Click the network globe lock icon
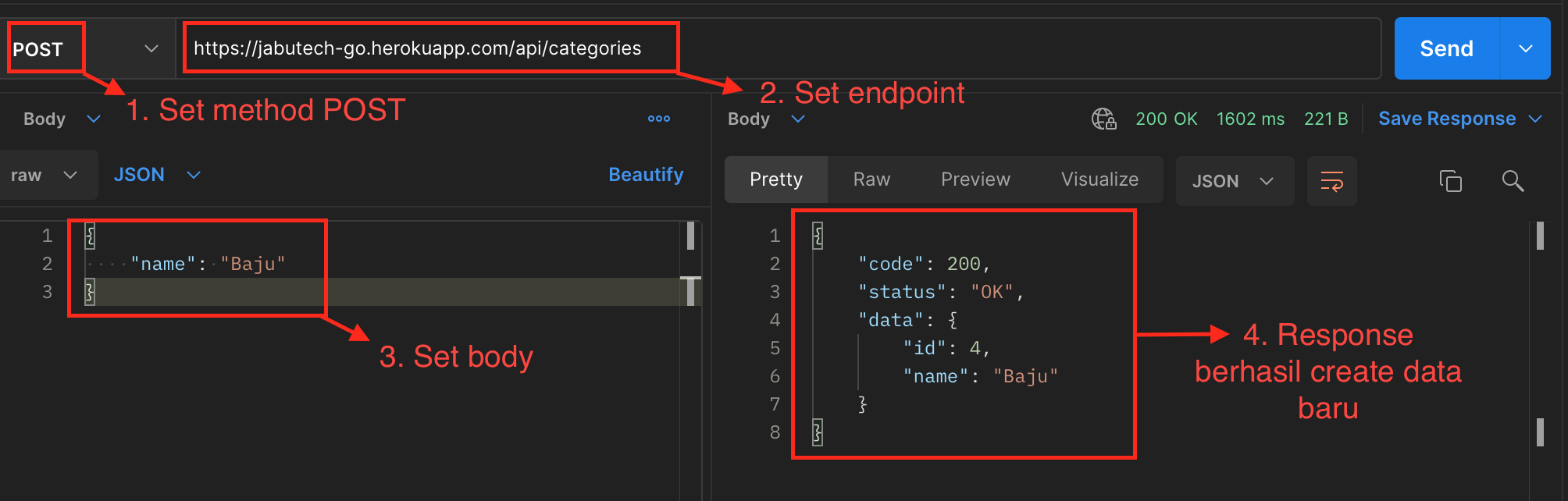1568x501 pixels. (1103, 119)
